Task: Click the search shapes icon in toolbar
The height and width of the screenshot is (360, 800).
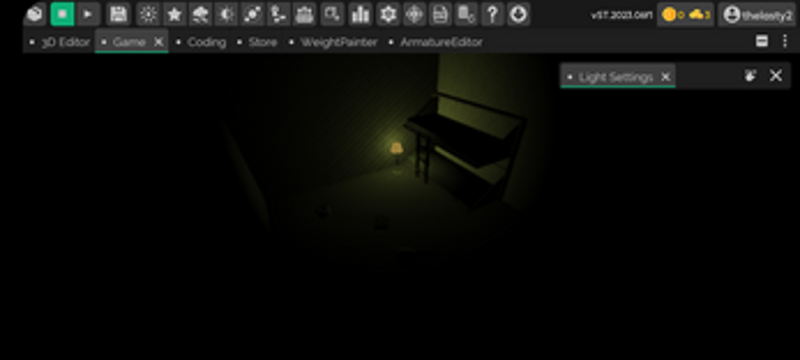Action: pos(332,14)
